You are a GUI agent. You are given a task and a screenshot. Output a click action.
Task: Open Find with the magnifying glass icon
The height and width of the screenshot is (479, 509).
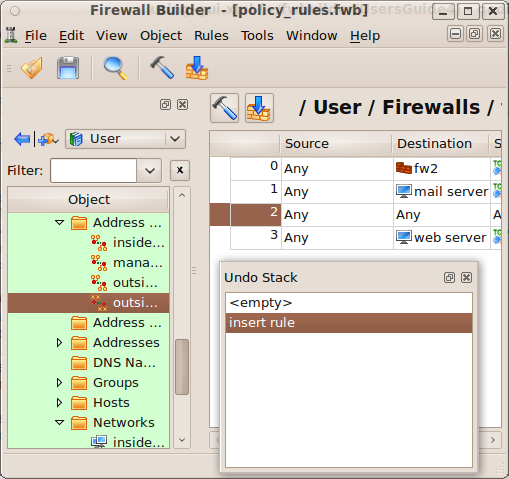[x=115, y=68]
